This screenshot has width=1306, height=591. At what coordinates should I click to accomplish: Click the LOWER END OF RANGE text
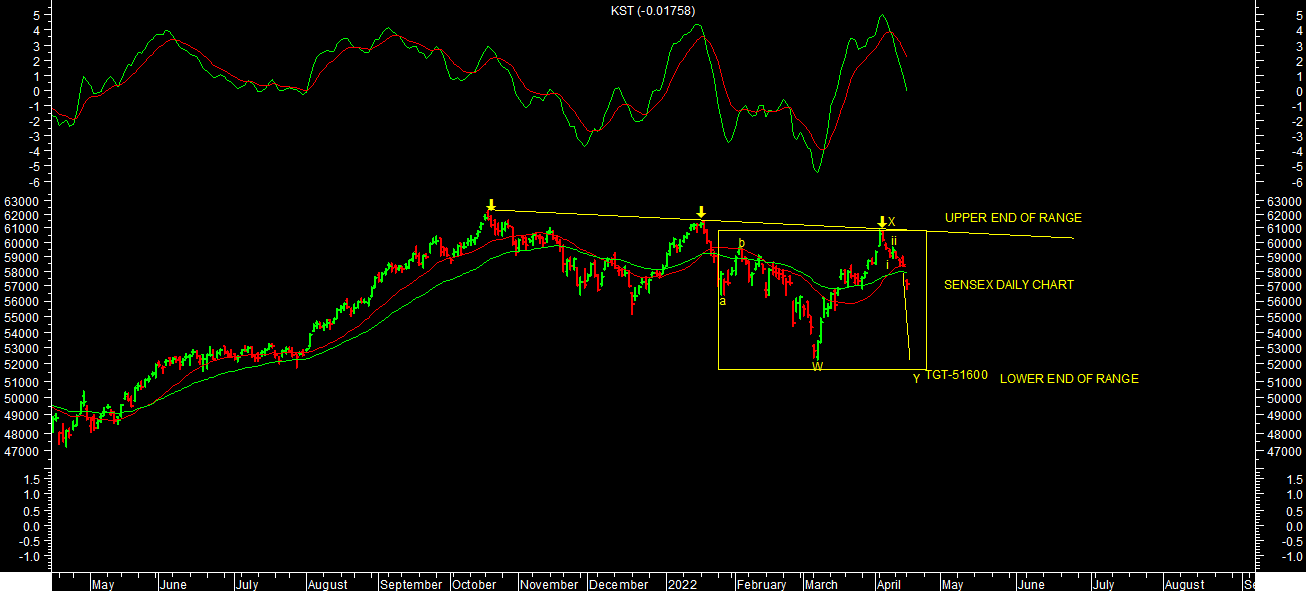pos(1069,379)
